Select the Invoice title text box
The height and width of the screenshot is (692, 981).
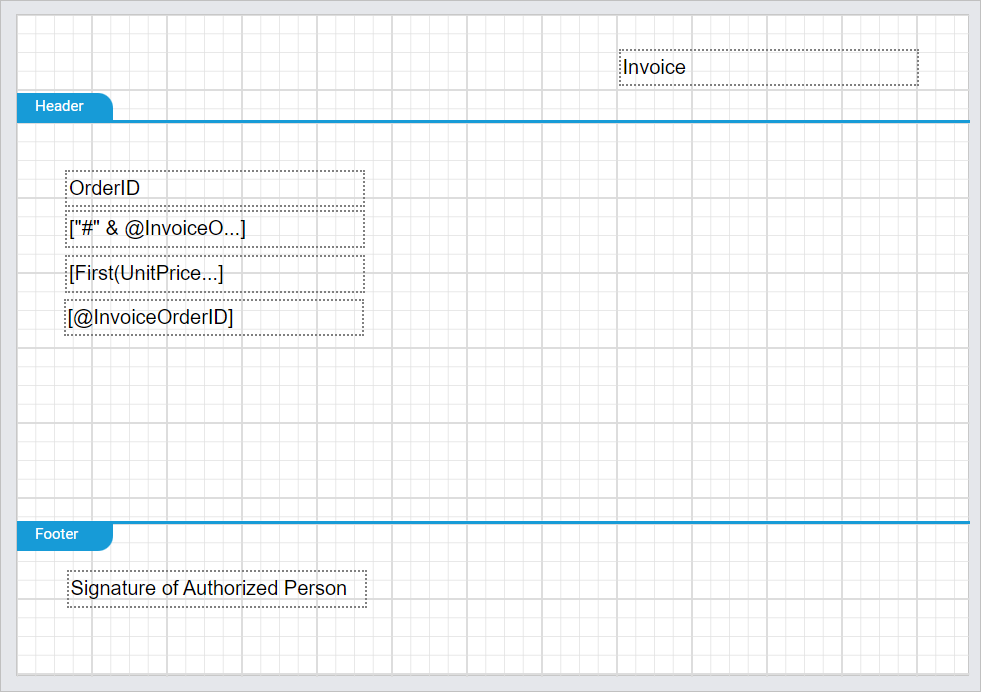[768, 67]
